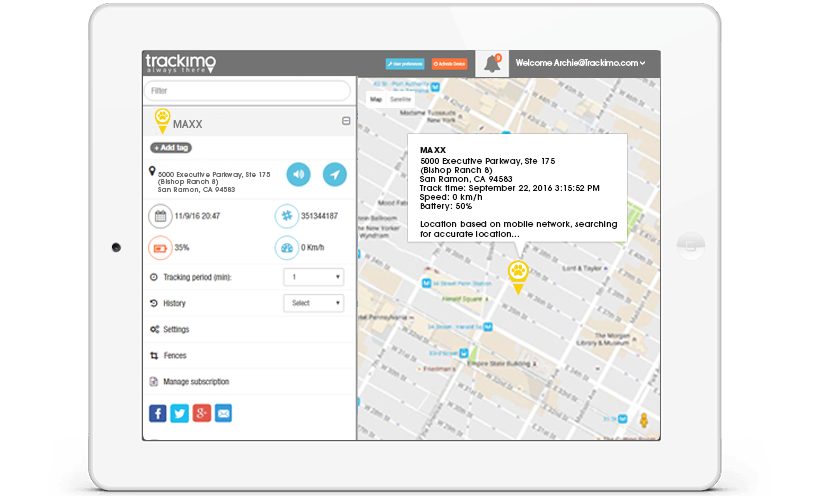Click the Trackimo logo

(180, 63)
